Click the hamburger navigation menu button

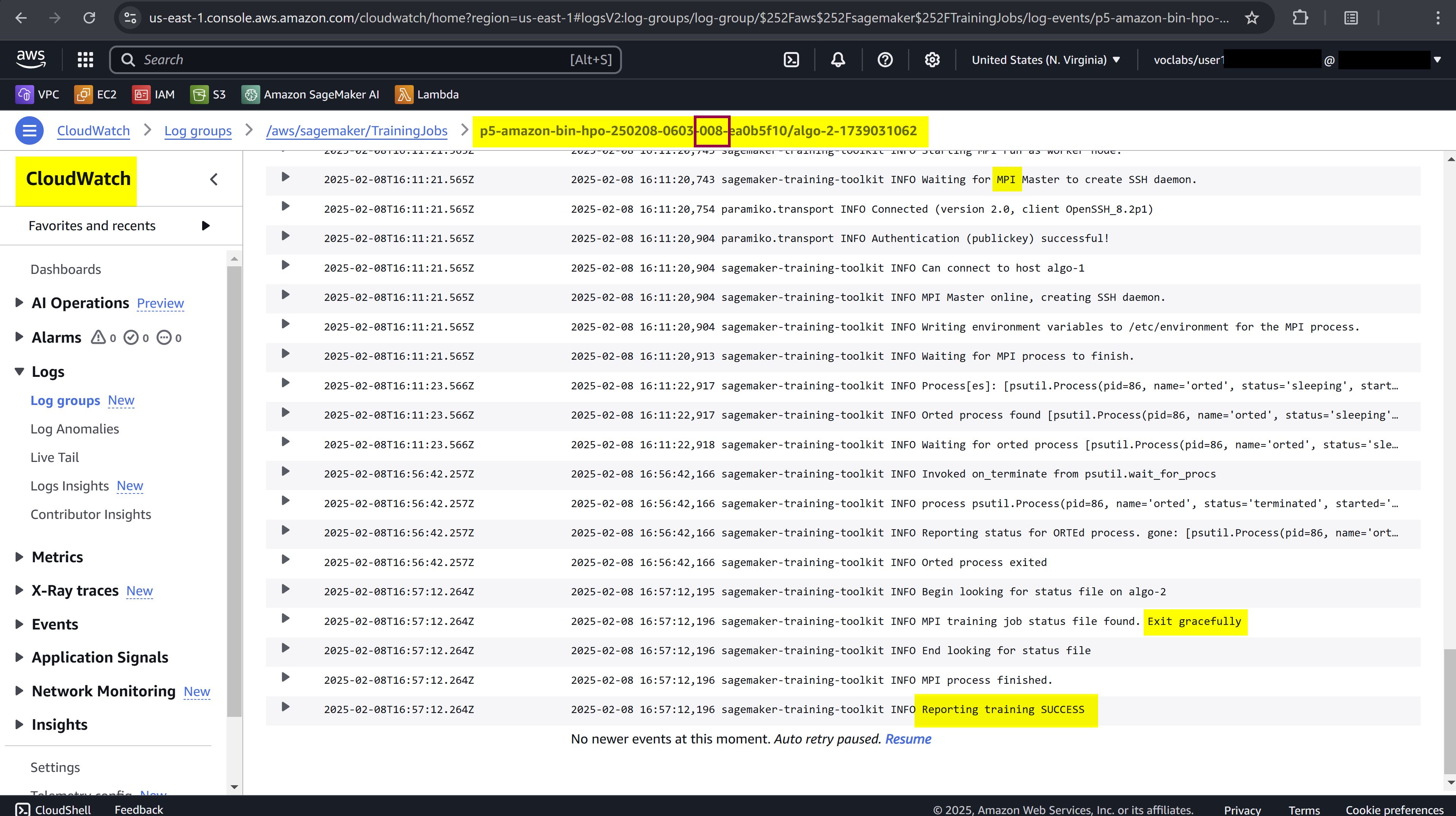(29, 131)
